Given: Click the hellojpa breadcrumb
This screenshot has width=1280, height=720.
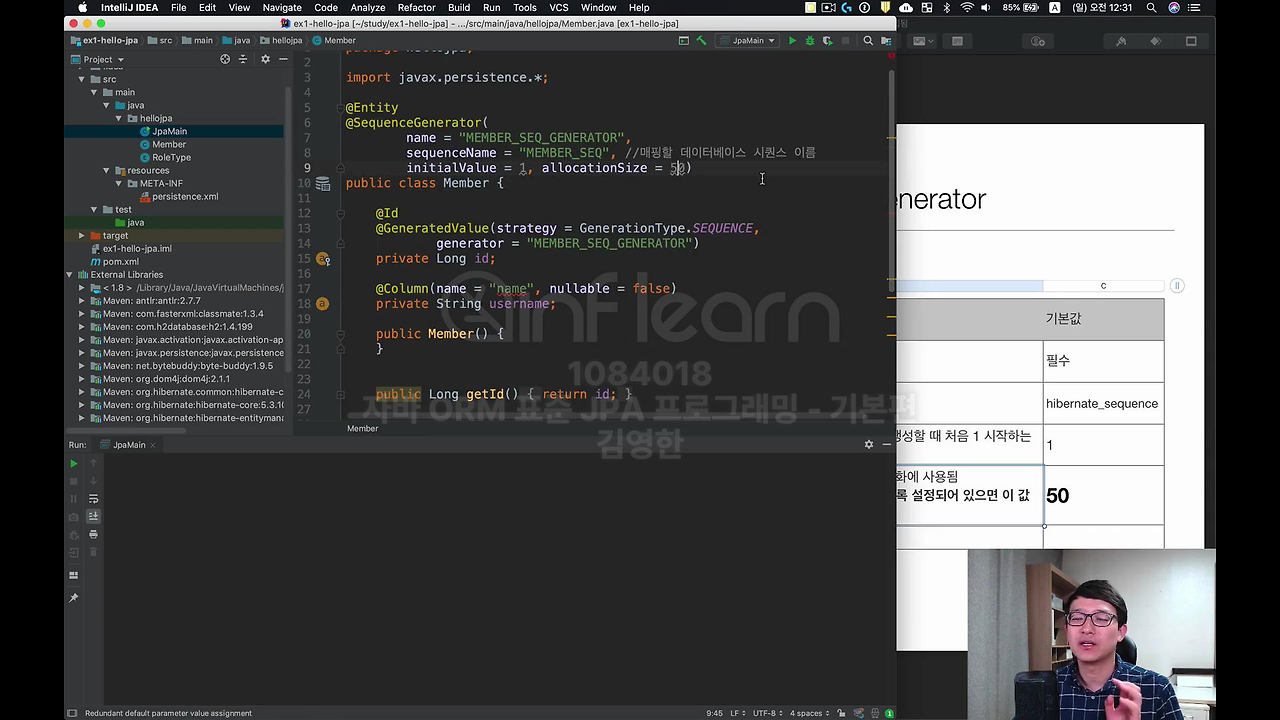Looking at the screenshot, I should (x=280, y=41).
